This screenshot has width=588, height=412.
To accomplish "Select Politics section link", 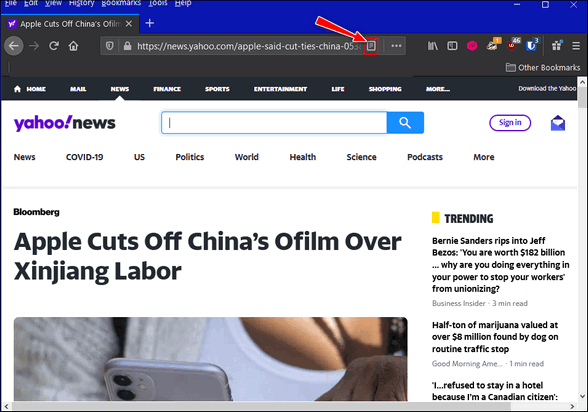I will pyautogui.click(x=190, y=157).
